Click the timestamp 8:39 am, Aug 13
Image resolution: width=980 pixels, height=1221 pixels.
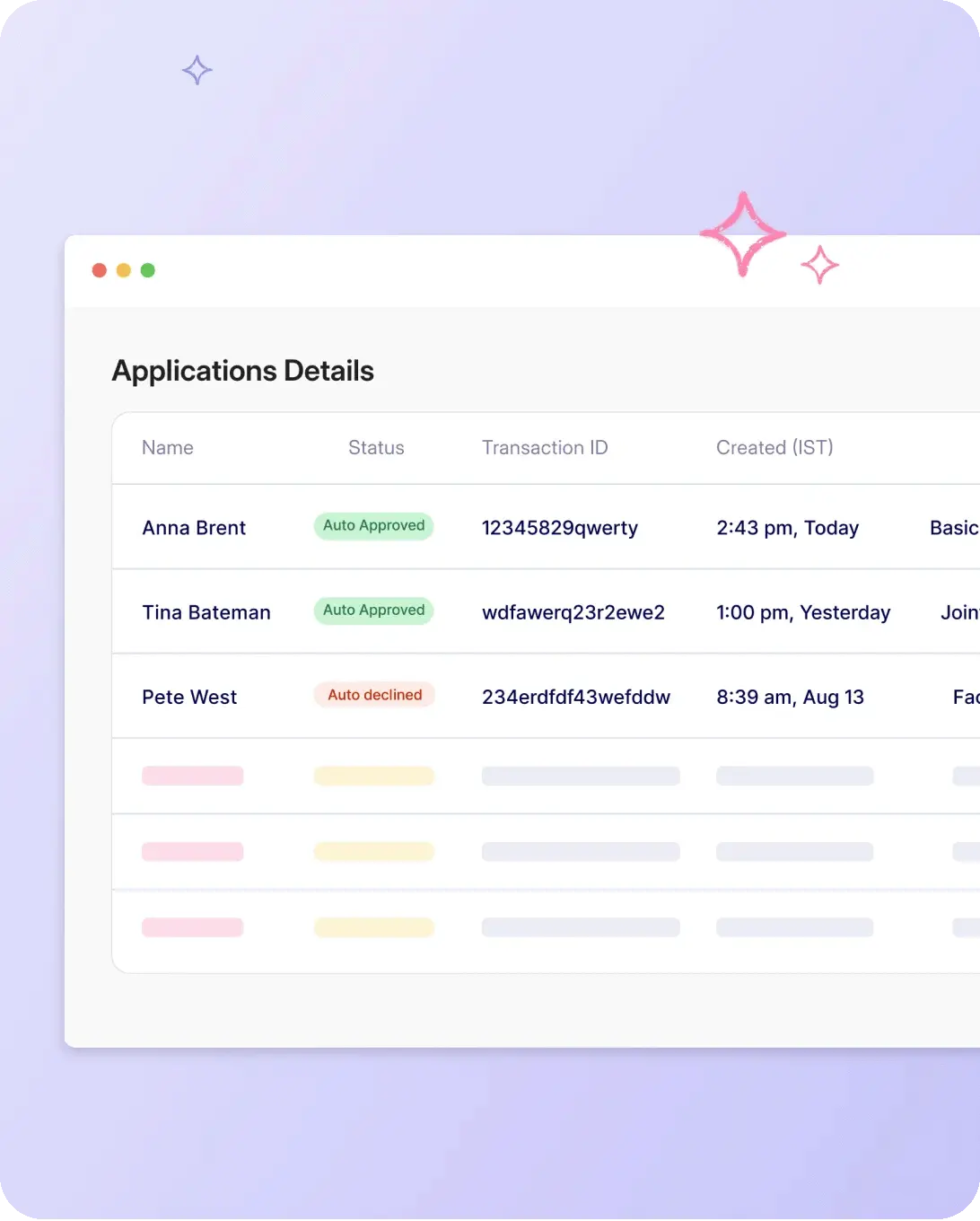click(x=791, y=697)
